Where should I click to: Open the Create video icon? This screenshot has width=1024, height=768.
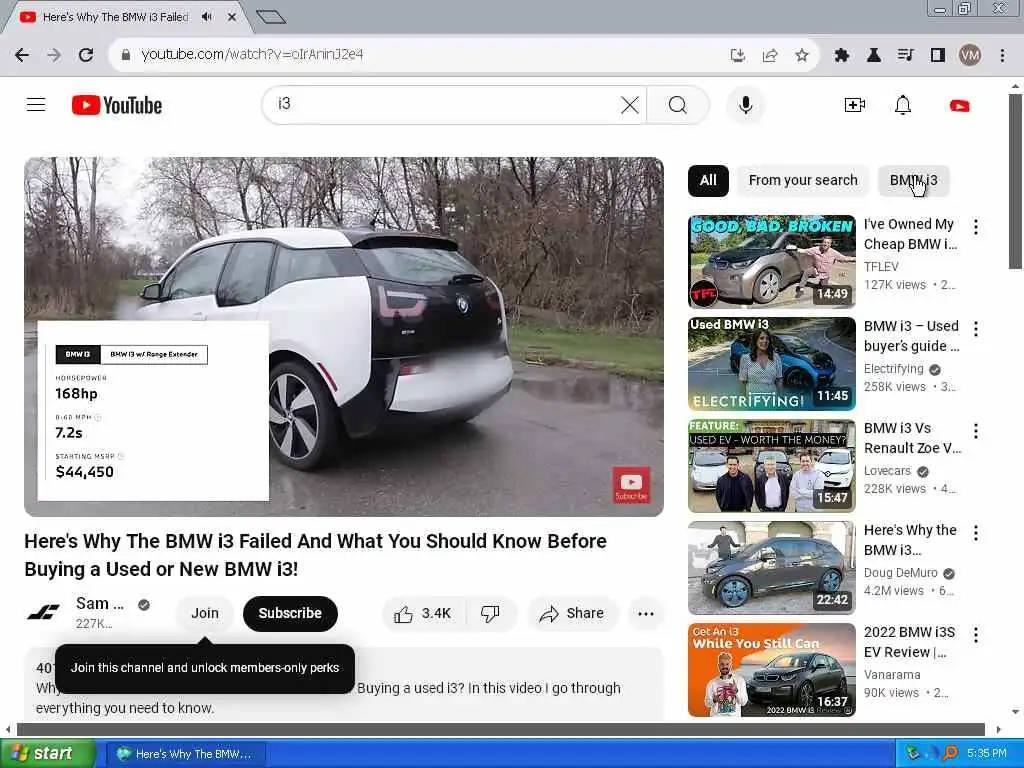click(x=854, y=105)
